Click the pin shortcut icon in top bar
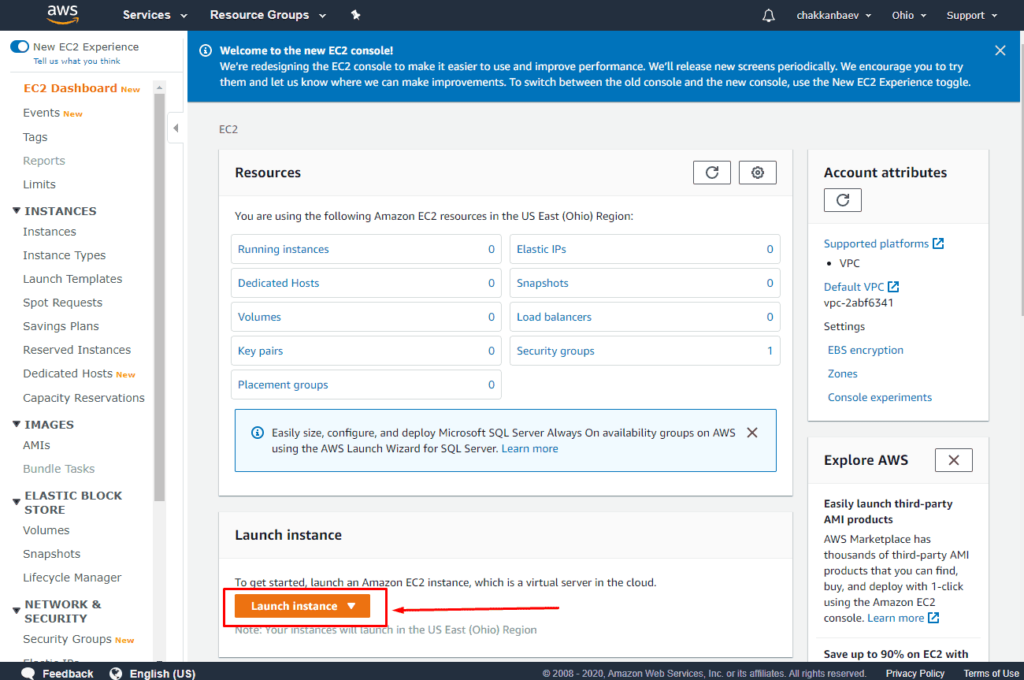Image resolution: width=1024 pixels, height=680 pixels. pyautogui.click(x=355, y=14)
